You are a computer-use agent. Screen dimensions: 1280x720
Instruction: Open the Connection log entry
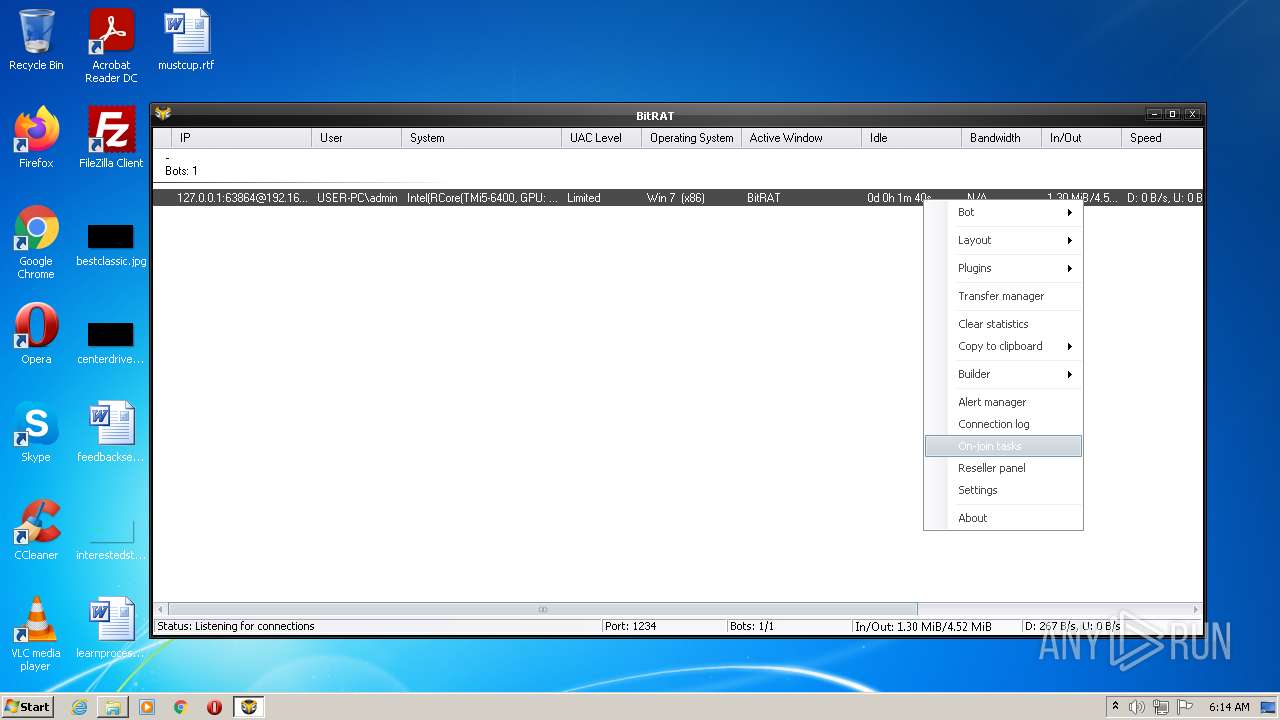click(1003, 424)
